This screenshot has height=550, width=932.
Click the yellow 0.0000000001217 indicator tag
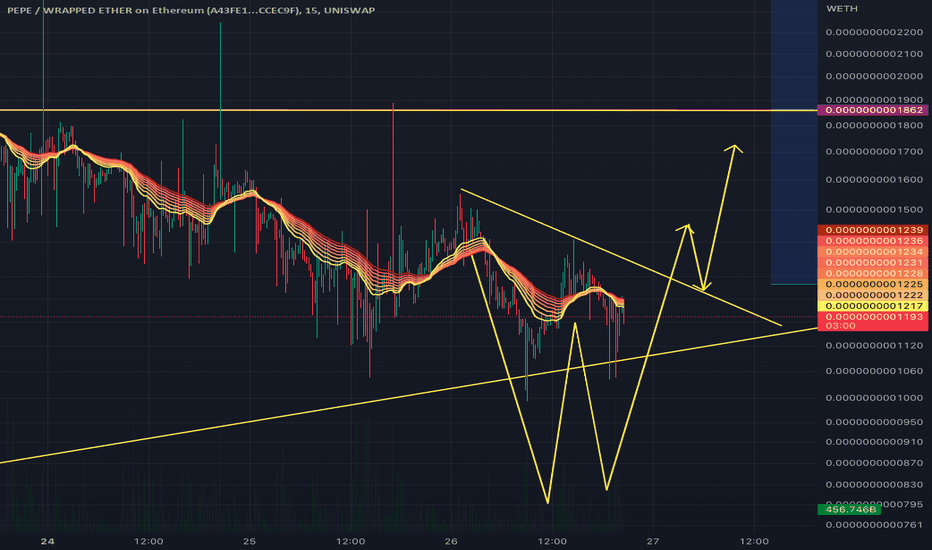(873, 306)
